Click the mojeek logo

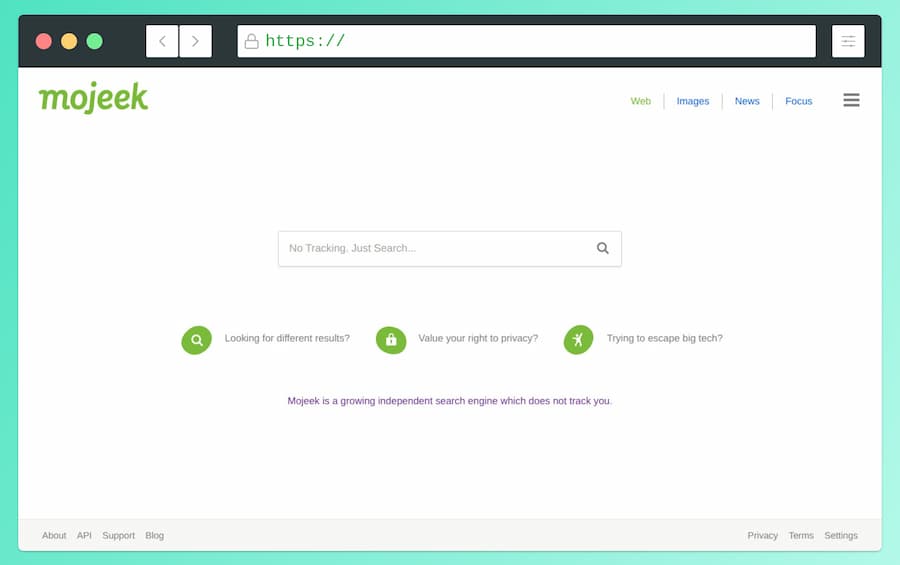click(x=93, y=98)
